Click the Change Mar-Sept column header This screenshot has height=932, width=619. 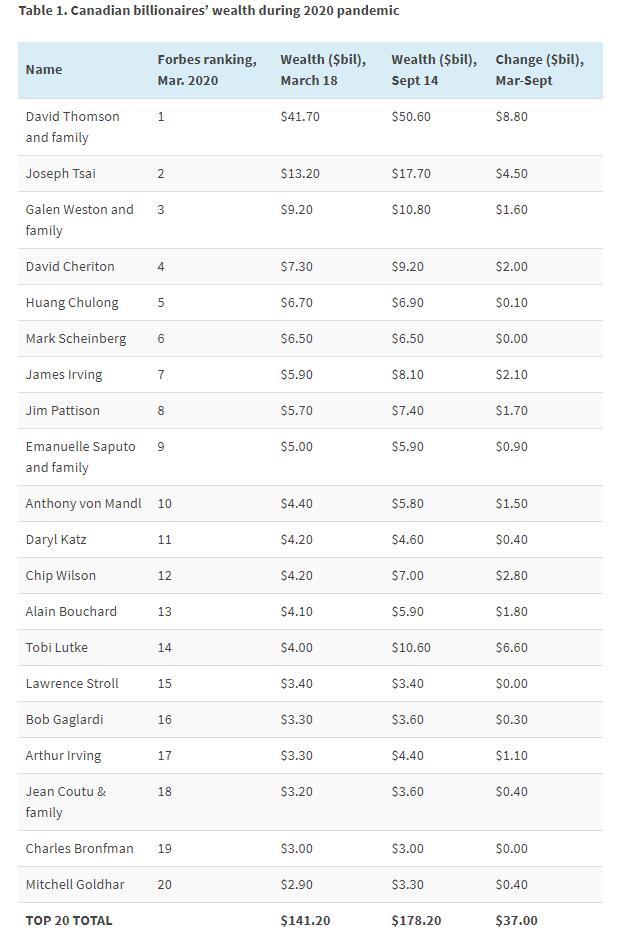pos(539,70)
